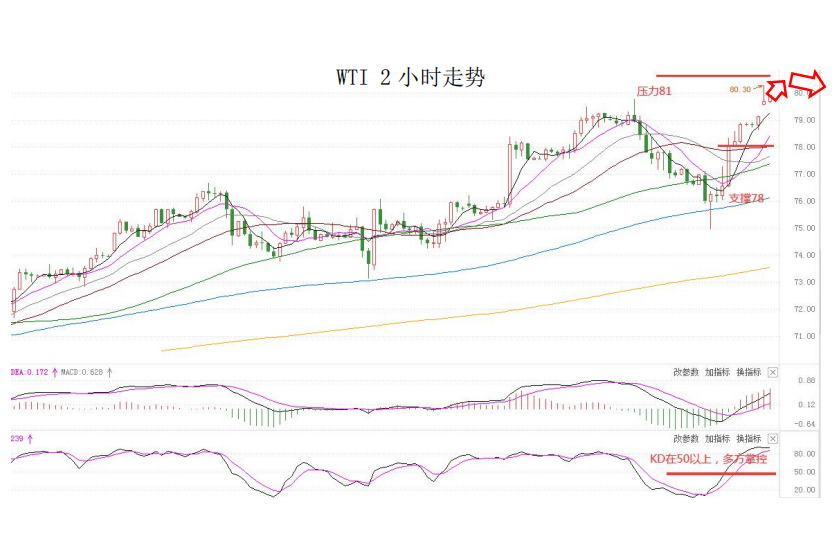Screen dimensions: 832x537
Task: Click the 80.30 high price label
Action: click(x=740, y=89)
